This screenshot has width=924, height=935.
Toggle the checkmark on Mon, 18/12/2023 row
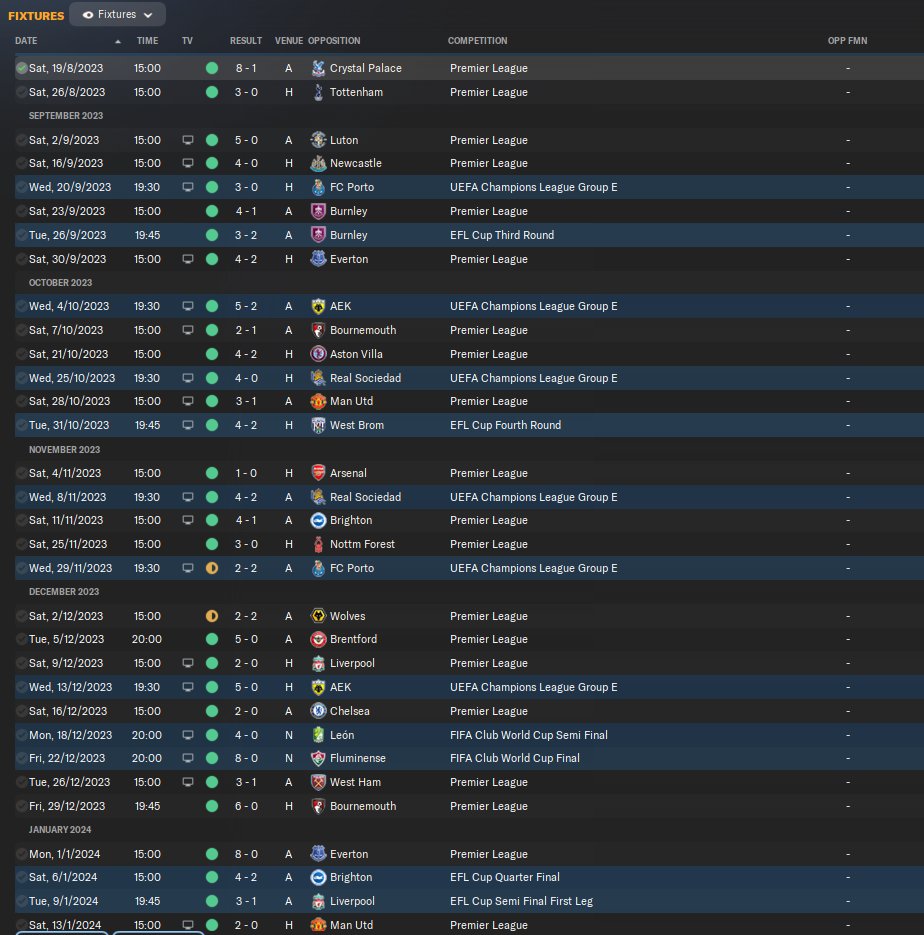(x=21, y=735)
